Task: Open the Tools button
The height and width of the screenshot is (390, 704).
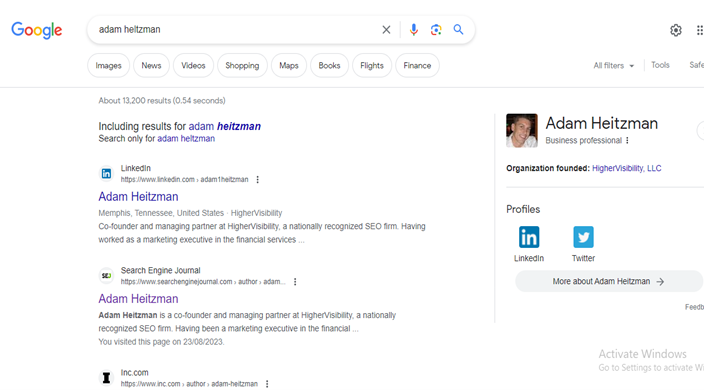Action: [x=660, y=65]
